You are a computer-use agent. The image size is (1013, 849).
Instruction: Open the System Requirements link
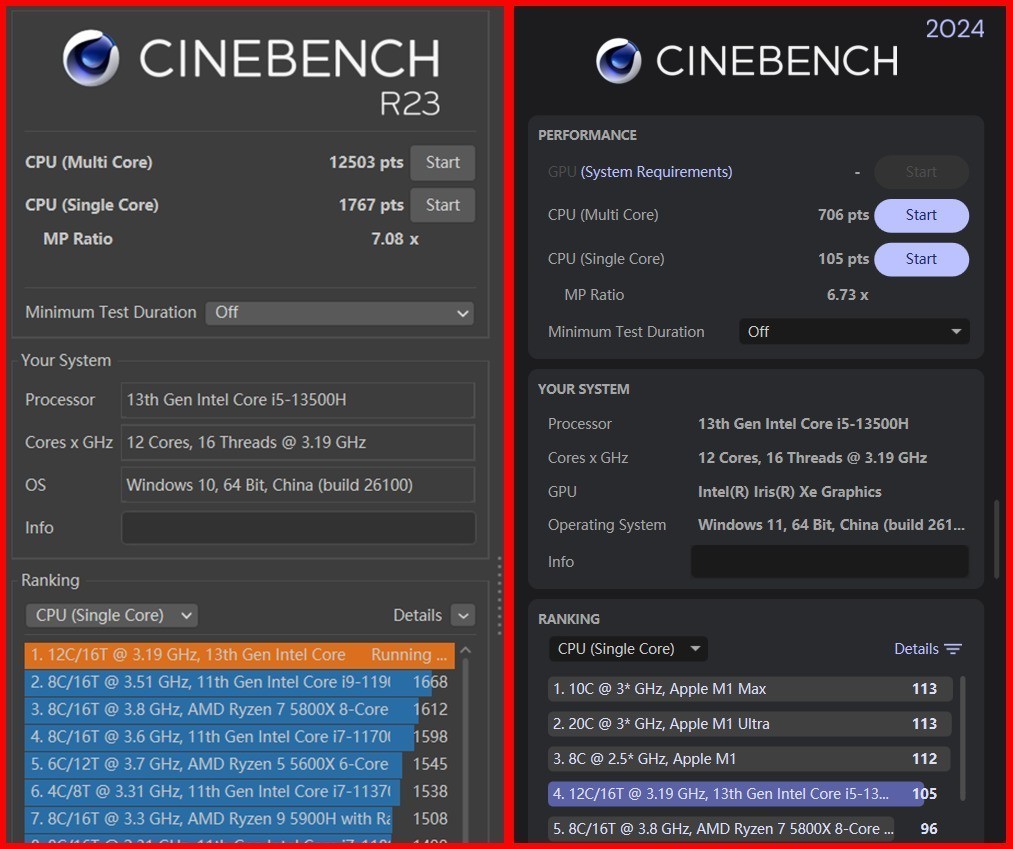click(x=656, y=172)
